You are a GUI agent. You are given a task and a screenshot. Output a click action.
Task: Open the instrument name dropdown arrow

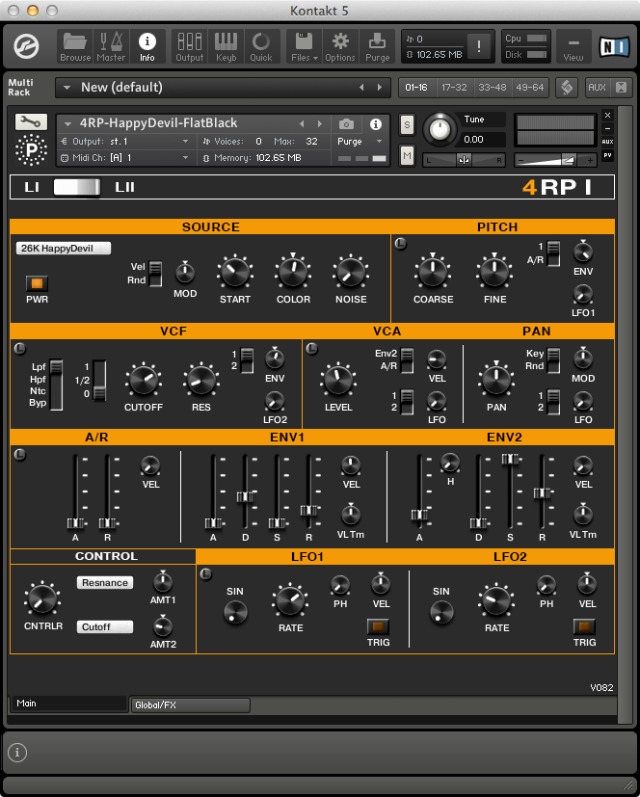(x=67, y=124)
